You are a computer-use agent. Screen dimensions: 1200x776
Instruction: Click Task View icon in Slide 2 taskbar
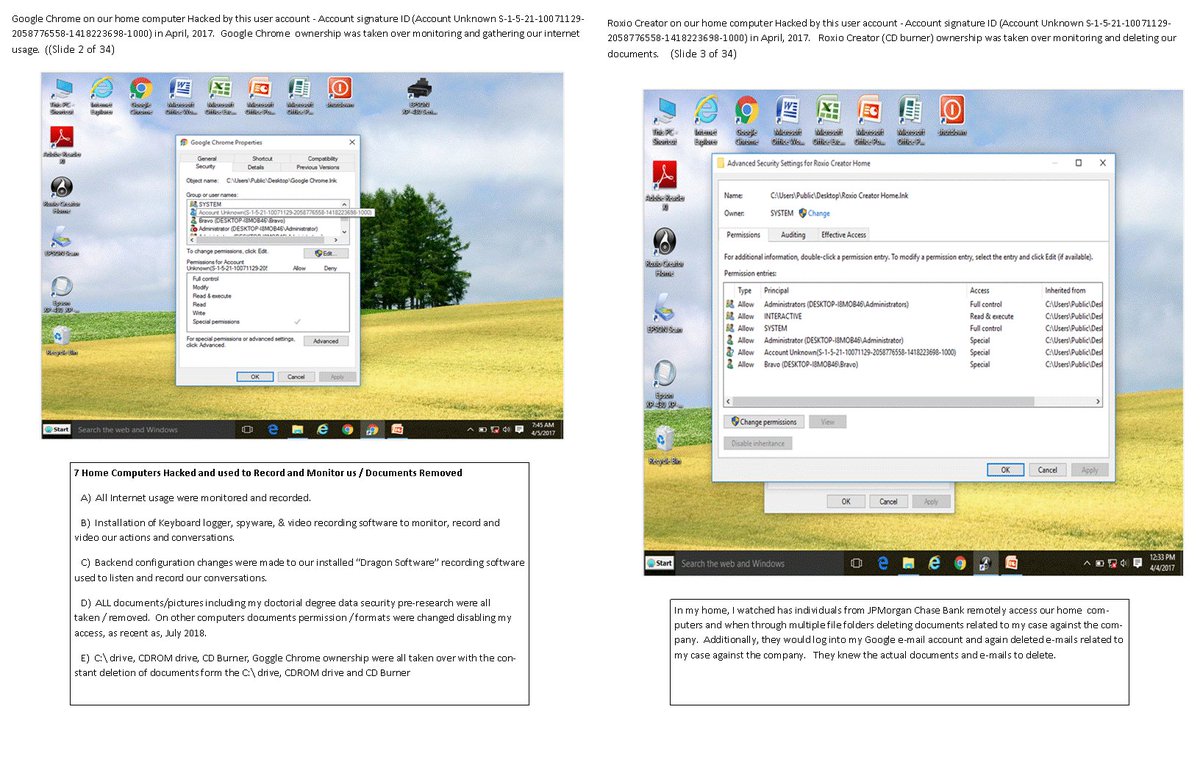click(247, 429)
